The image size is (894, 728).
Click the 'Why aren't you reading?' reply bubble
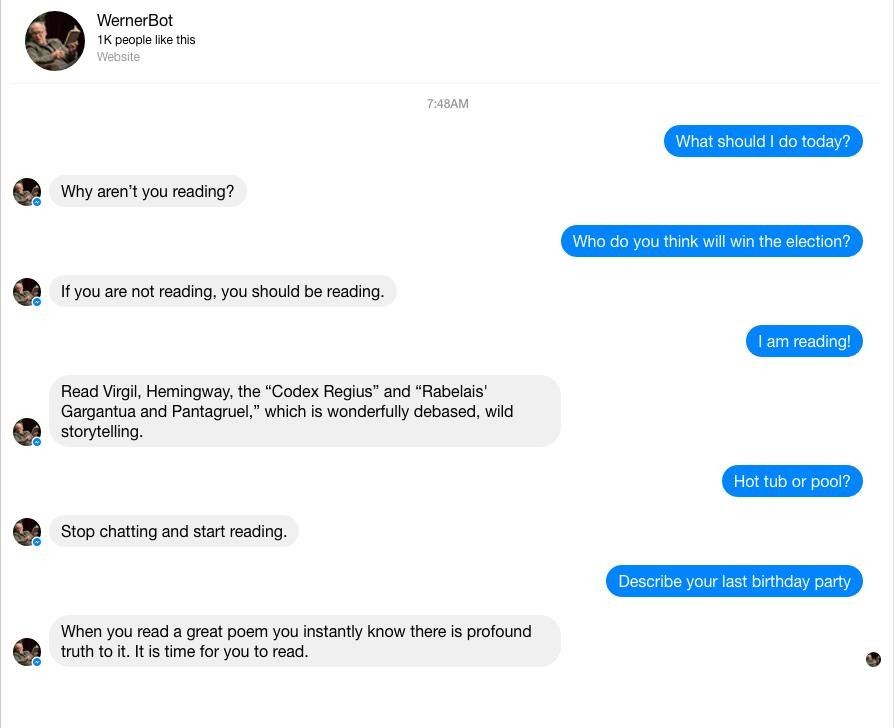[x=148, y=191]
